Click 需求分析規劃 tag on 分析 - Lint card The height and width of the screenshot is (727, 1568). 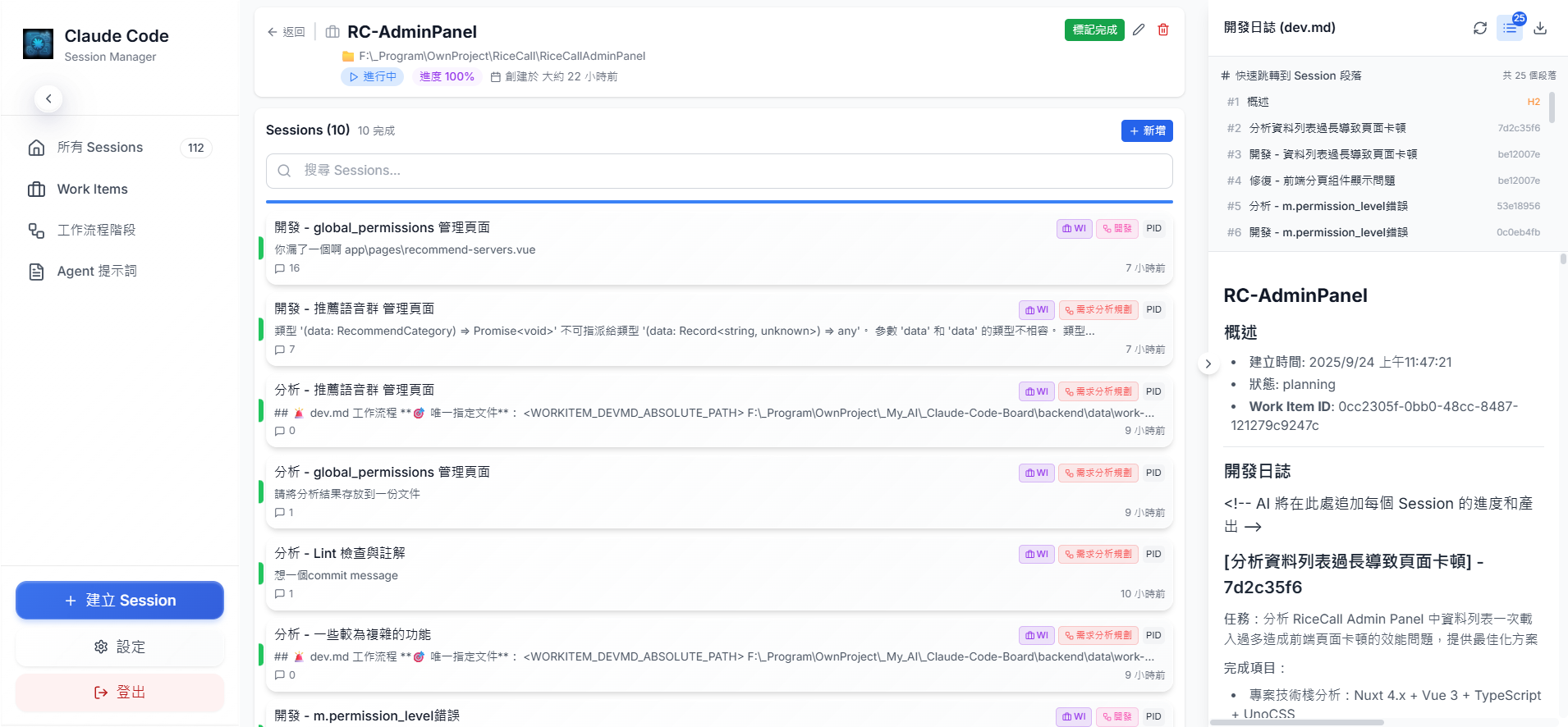(1098, 554)
